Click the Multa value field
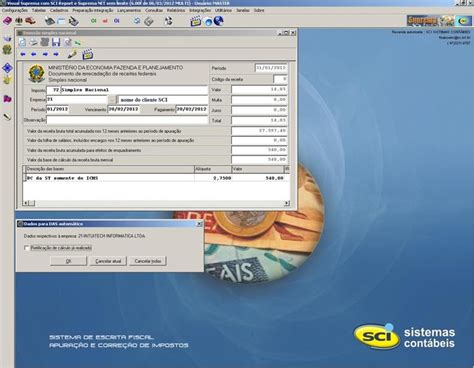The width and height of the screenshot is (474, 368). coord(259,100)
